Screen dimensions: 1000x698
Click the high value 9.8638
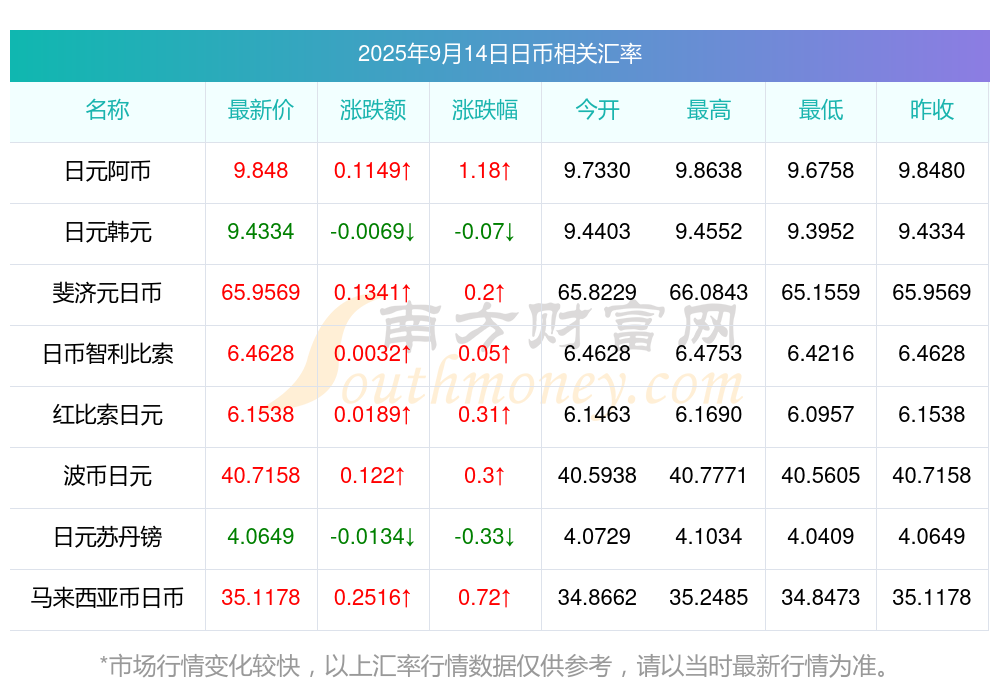pyautogui.click(x=709, y=170)
